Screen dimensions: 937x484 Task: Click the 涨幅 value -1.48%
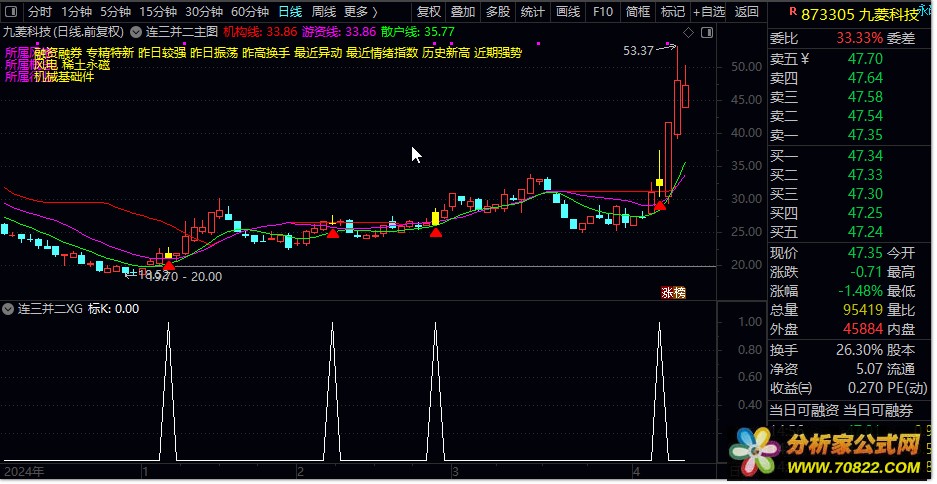tap(860, 292)
